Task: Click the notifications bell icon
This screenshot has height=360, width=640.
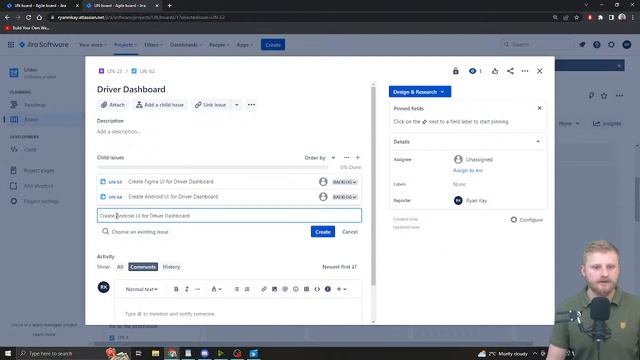Action: pyautogui.click(x=582, y=44)
